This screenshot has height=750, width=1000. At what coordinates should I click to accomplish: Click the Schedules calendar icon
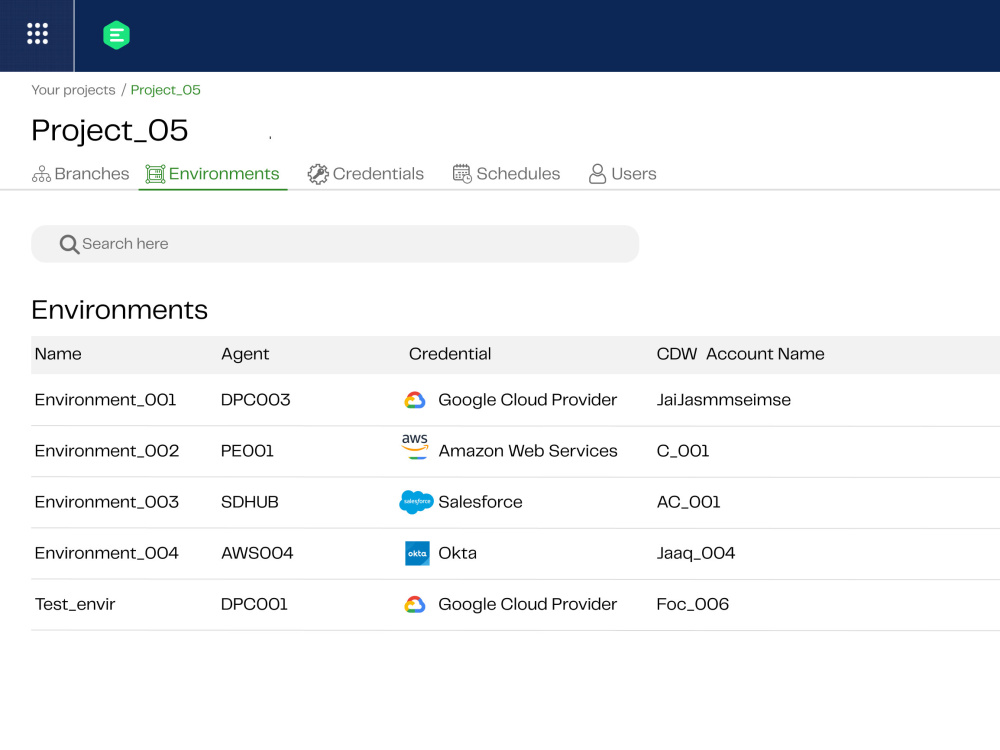(462, 173)
